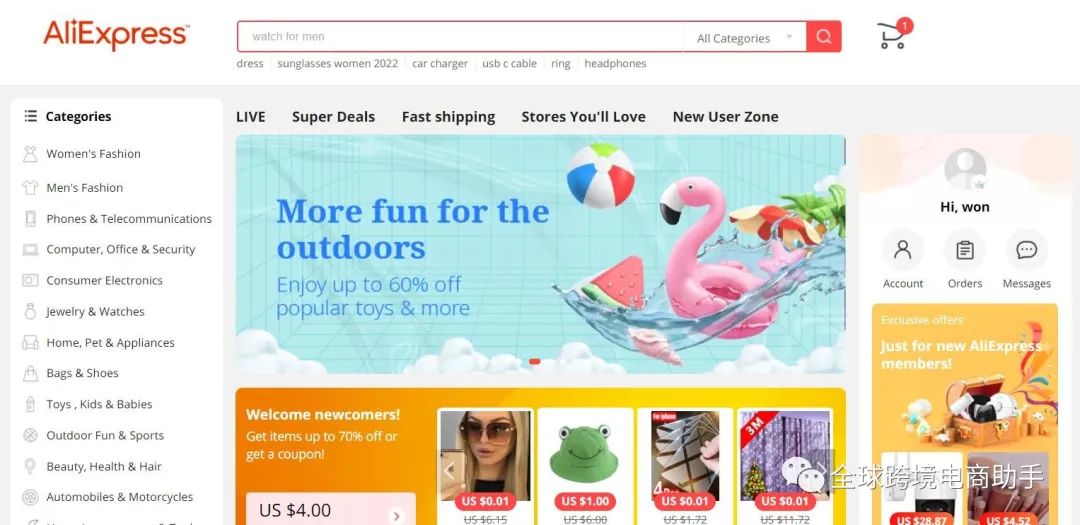Open the Super Deals tab
The image size is (1080, 525).
[x=333, y=117]
